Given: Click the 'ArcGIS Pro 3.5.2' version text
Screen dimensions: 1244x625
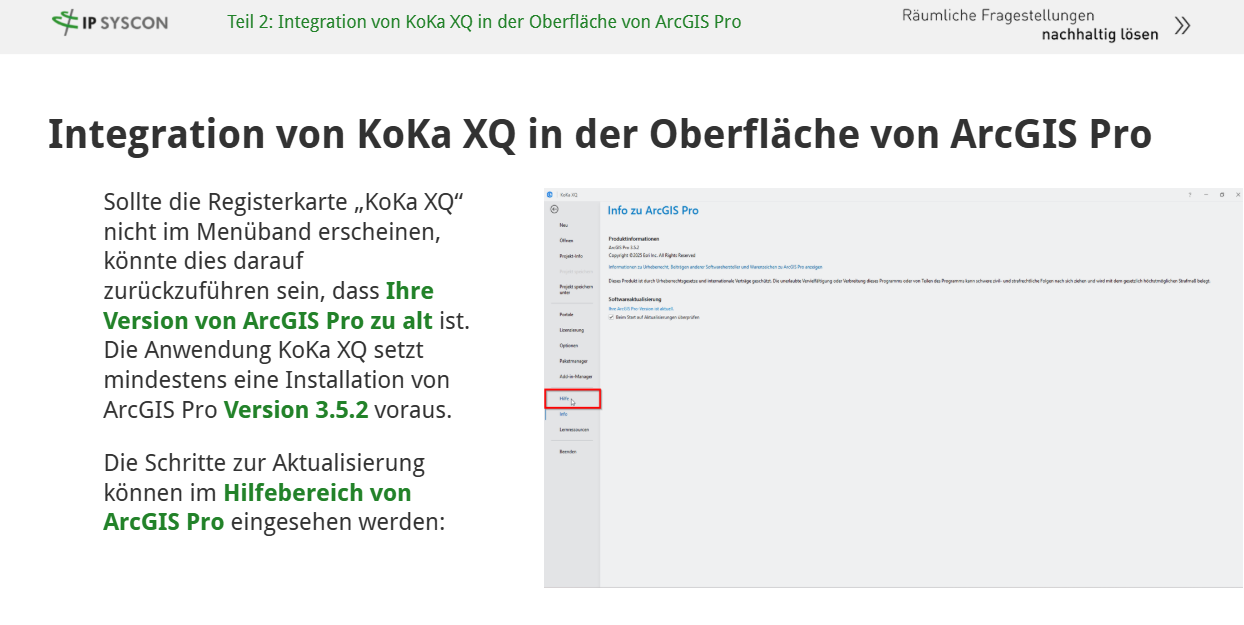Looking at the screenshot, I should click(x=624, y=247).
